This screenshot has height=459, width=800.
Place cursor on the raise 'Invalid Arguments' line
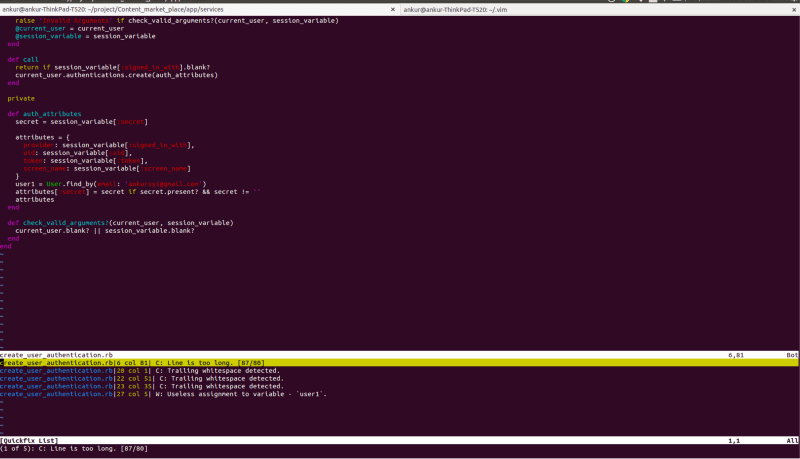coord(177,20)
